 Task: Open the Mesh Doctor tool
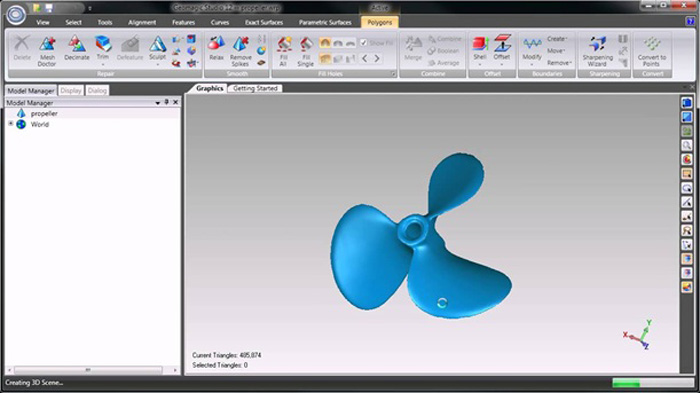47,51
